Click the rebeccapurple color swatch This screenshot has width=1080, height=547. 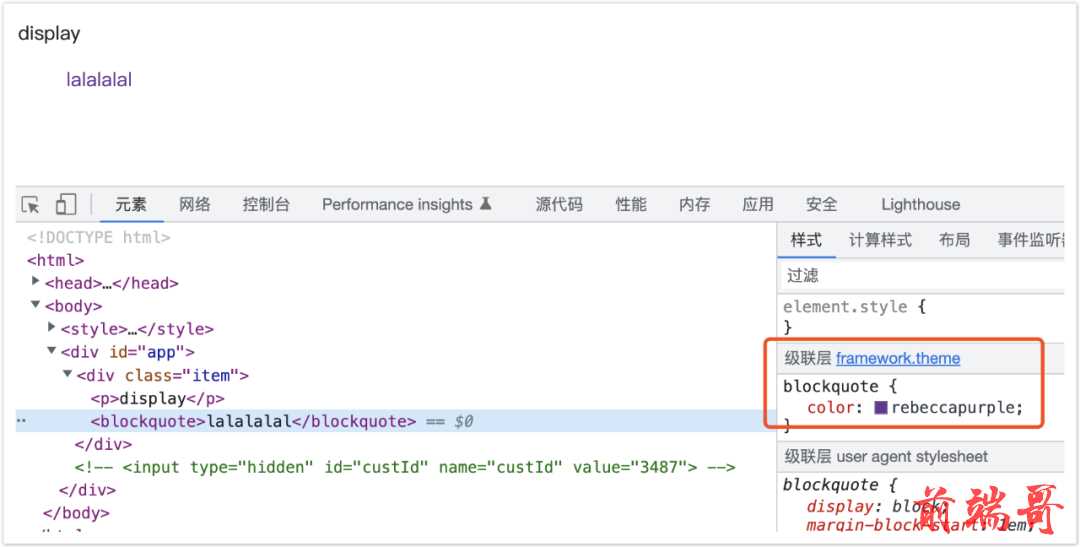pyautogui.click(x=881, y=407)
